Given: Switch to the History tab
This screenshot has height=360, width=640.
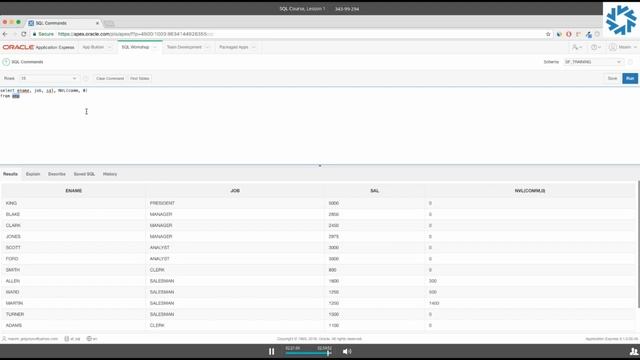Looking at the screenshot, I should (x=110, y=174).
